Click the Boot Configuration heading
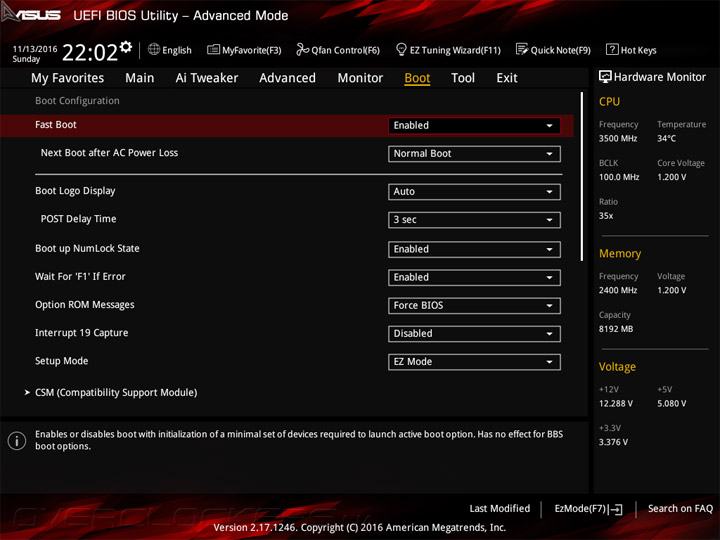Viewport: 720px width, 540px height. [x=77, y=101]
